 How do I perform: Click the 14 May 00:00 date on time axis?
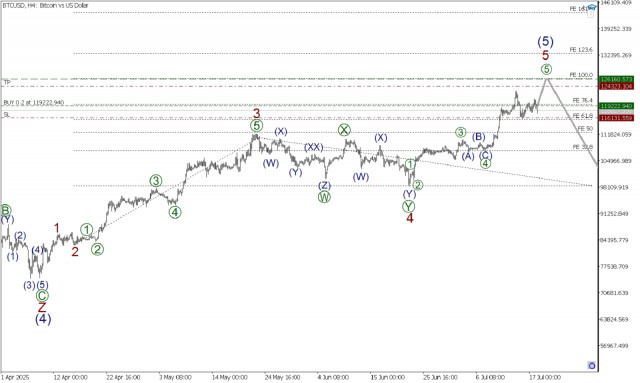[x=230, y=377]
